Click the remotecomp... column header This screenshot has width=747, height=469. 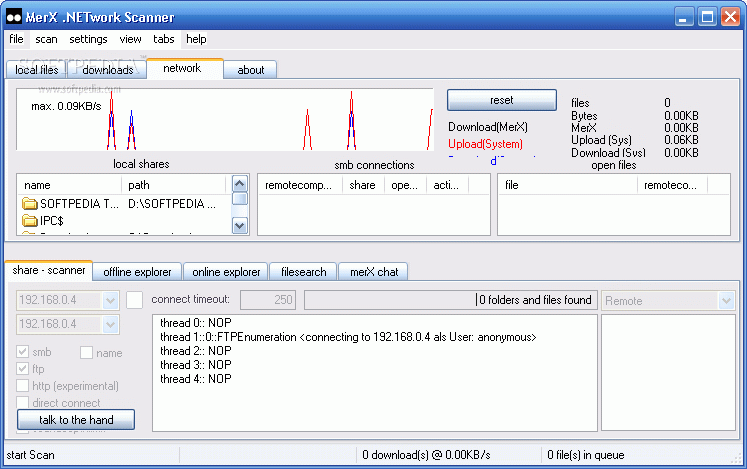(300, 185)
